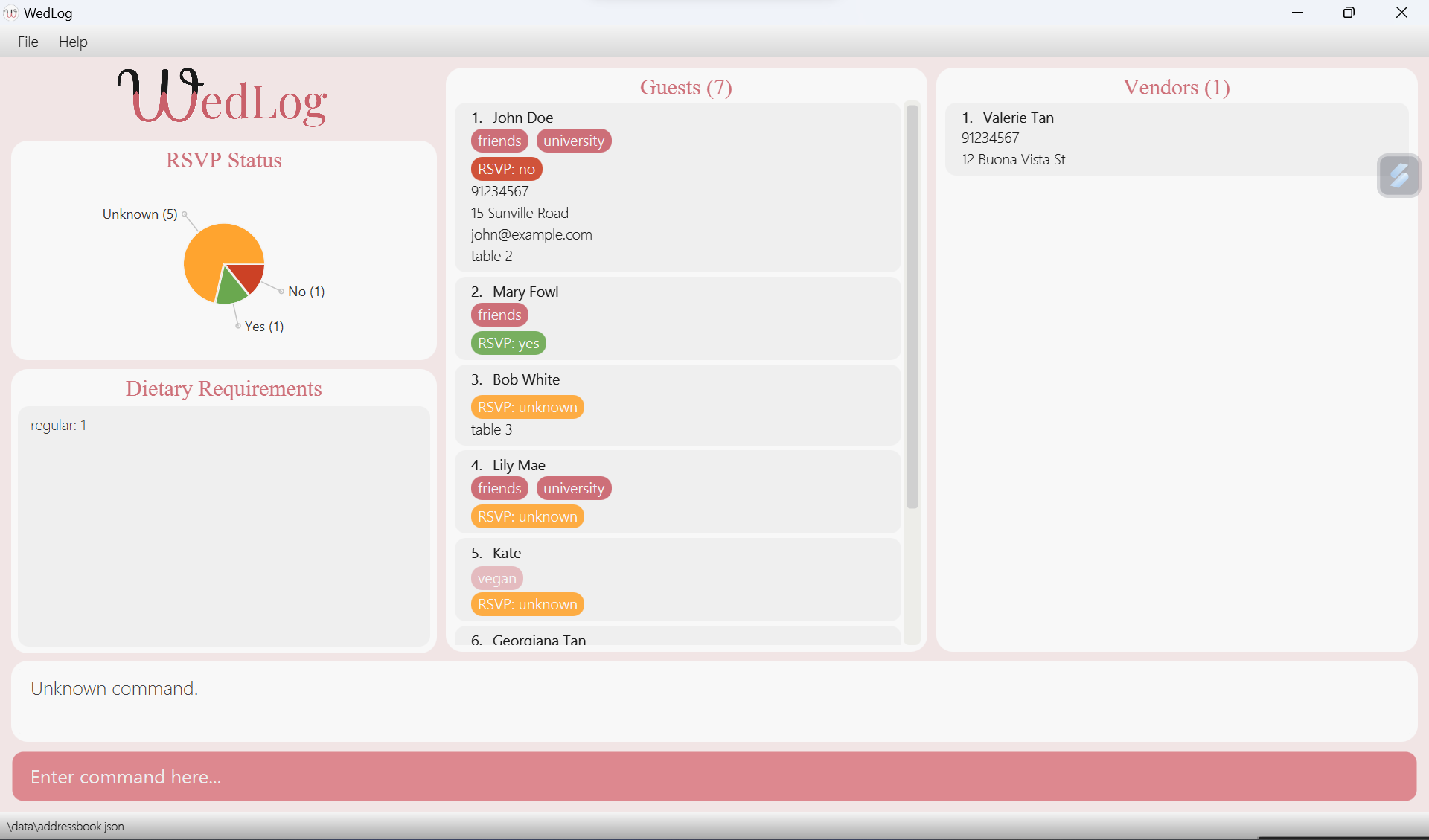This screenshot has height=840, width=1429.
Task: Open the File menu
Action: pyautogui.click(x=28, y=42)
